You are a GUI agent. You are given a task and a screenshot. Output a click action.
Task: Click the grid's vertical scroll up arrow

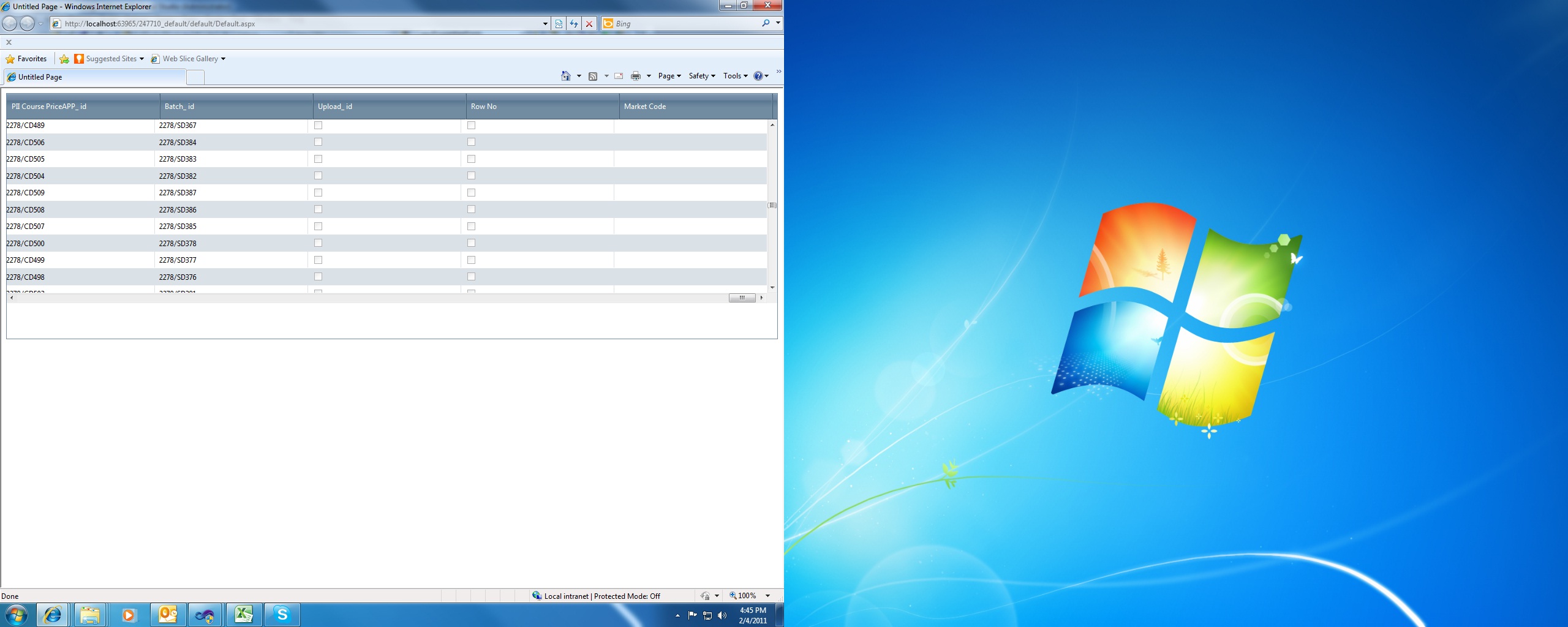[772, 125]
